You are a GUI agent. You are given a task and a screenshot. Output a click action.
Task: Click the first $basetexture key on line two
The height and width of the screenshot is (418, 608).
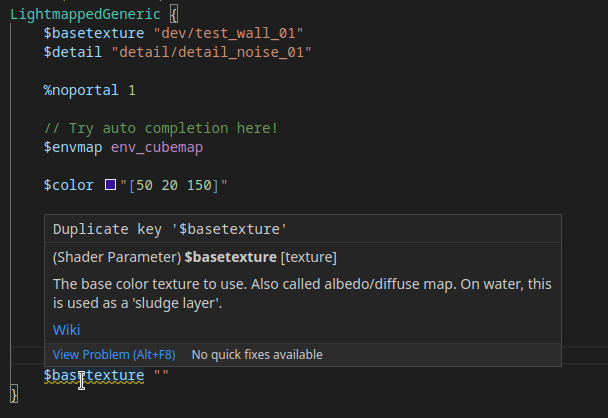(94, 33)
